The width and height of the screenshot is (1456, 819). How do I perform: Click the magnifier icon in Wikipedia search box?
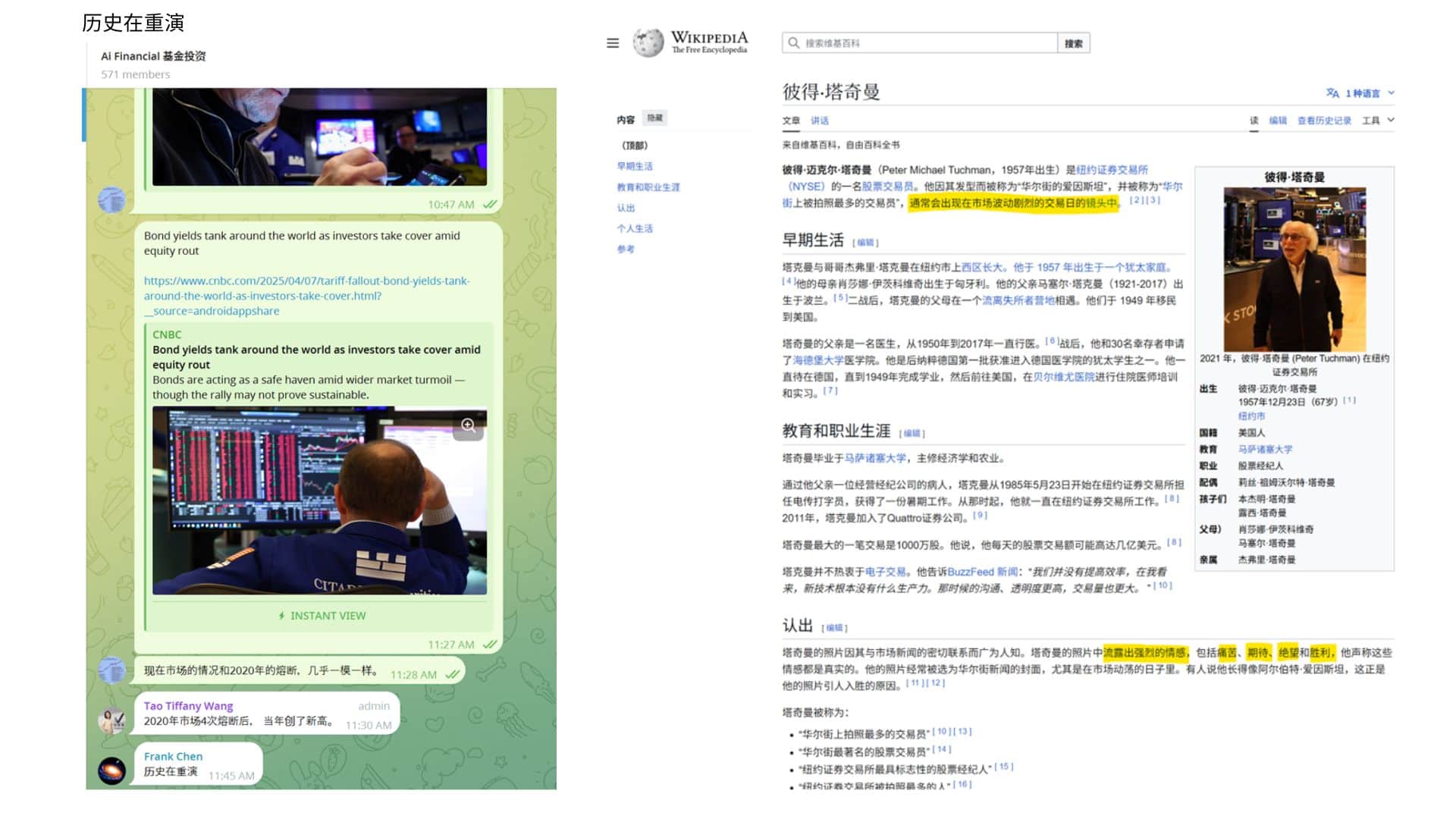pos(794,43)
